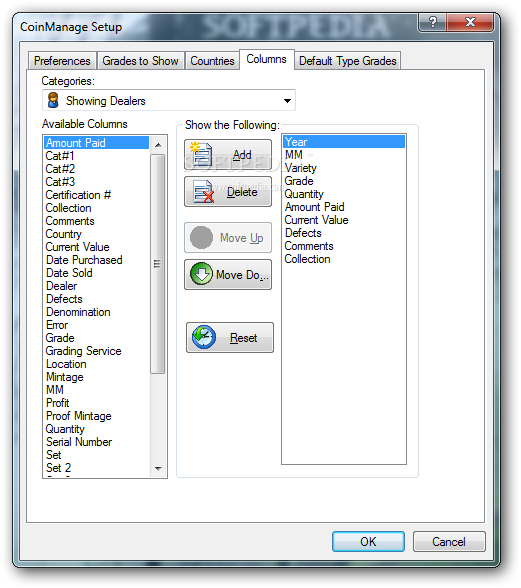This screenshot has height=588, width=521.
Task: Select Serial Number in Available Columns
Action: [96, 442]
